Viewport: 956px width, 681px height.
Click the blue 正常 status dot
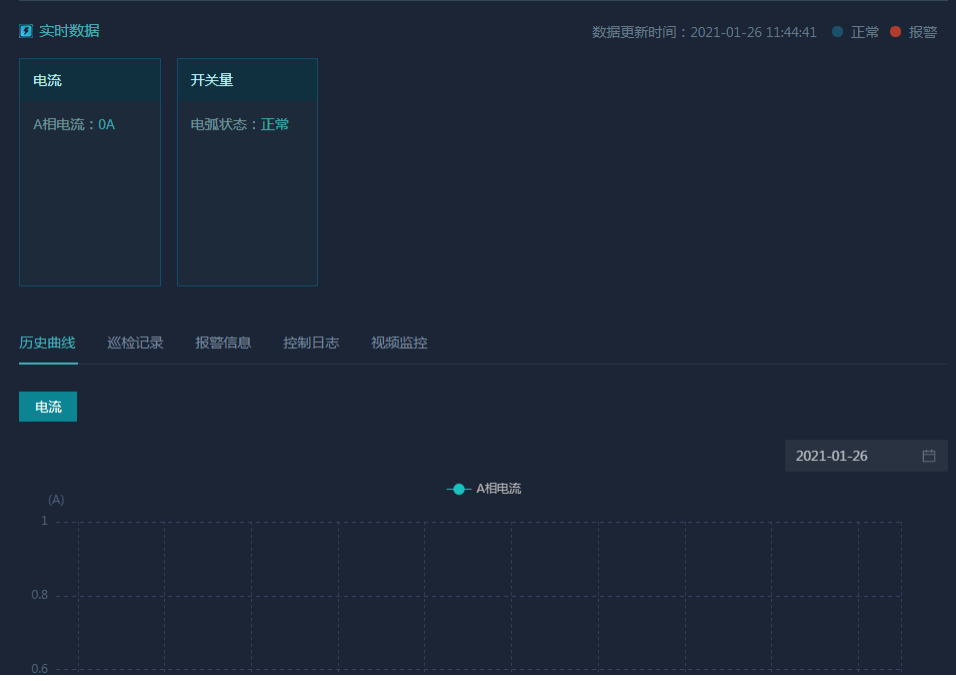pos(838,32)
